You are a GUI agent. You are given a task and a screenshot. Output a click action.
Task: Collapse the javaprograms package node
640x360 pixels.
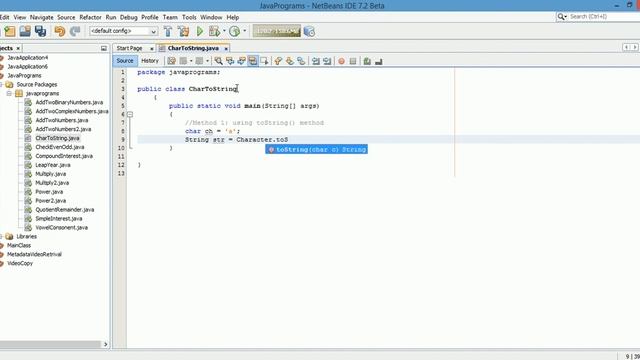pos(9,93)
